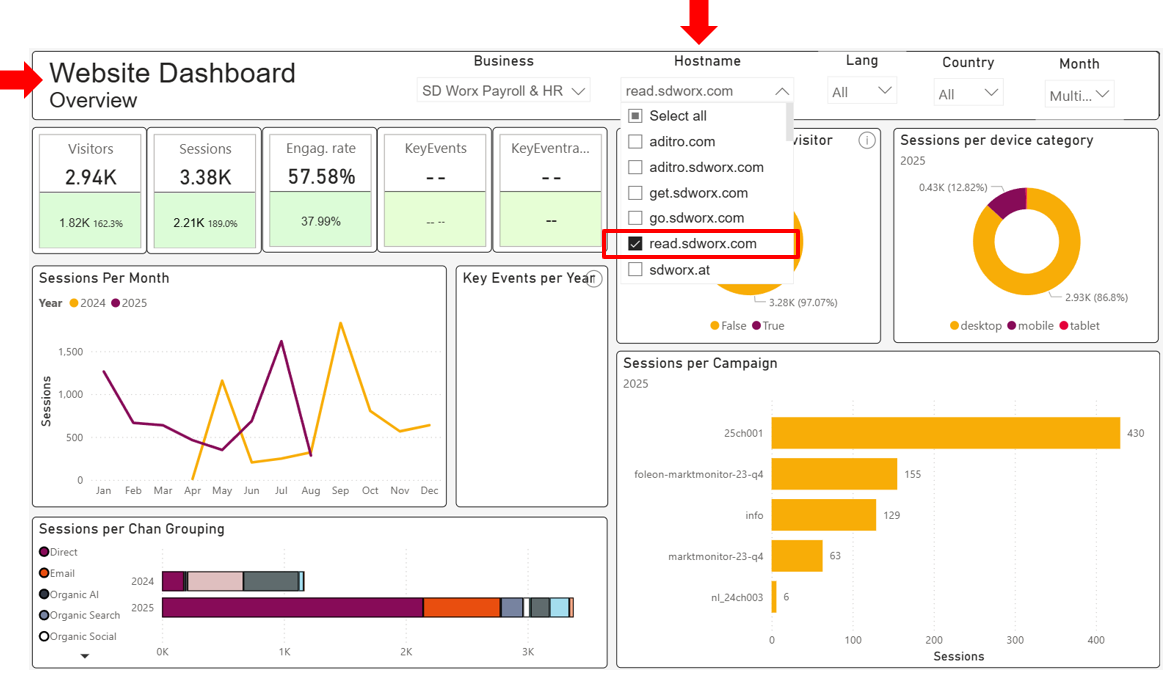The width and height of the screenshot is (1165, 680).
Task: Select the marktmonitor-23-q4 campaign bar
Action: point(796,556)
